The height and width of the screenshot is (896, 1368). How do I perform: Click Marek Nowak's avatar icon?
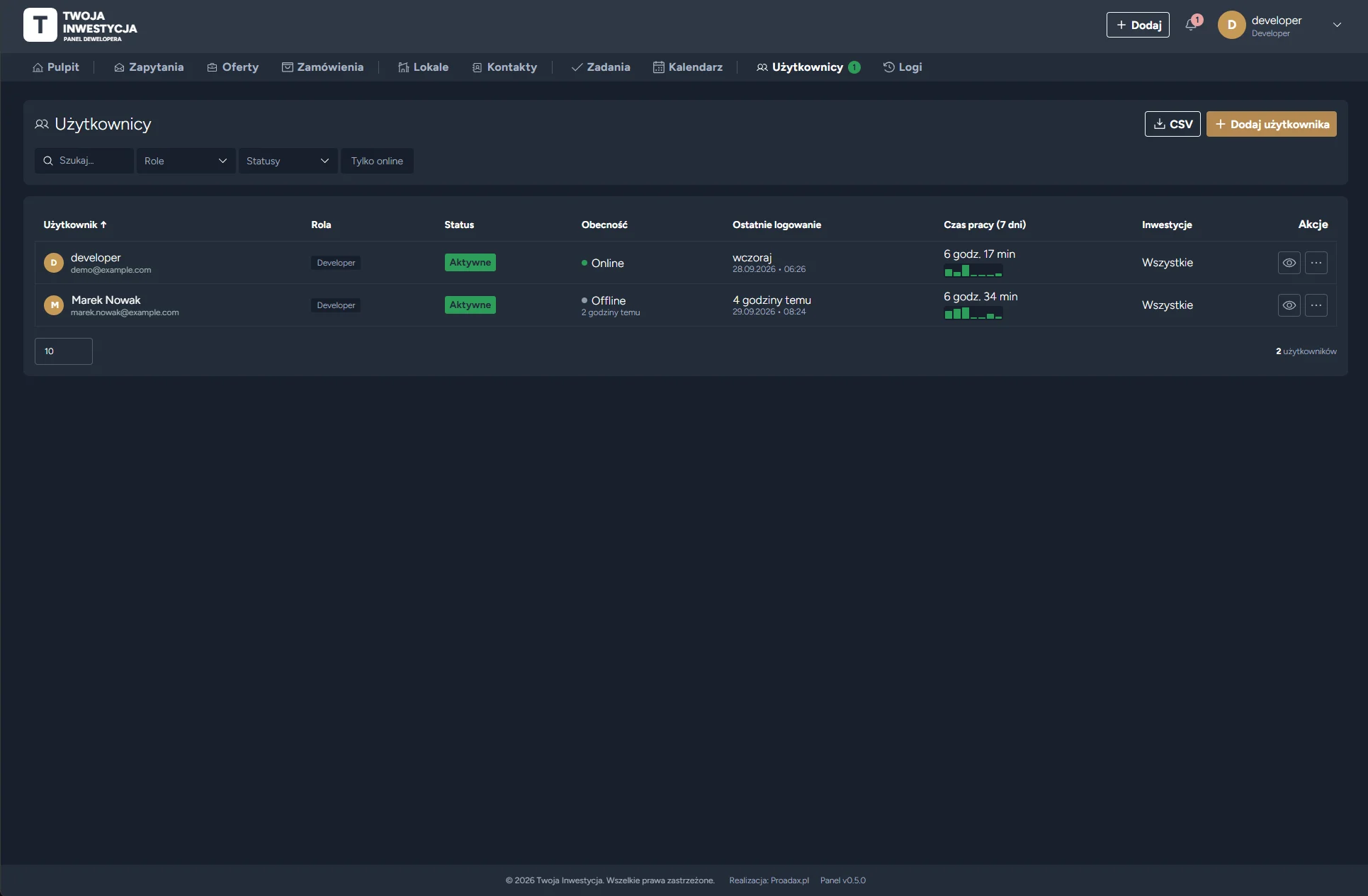pos(54,305)
